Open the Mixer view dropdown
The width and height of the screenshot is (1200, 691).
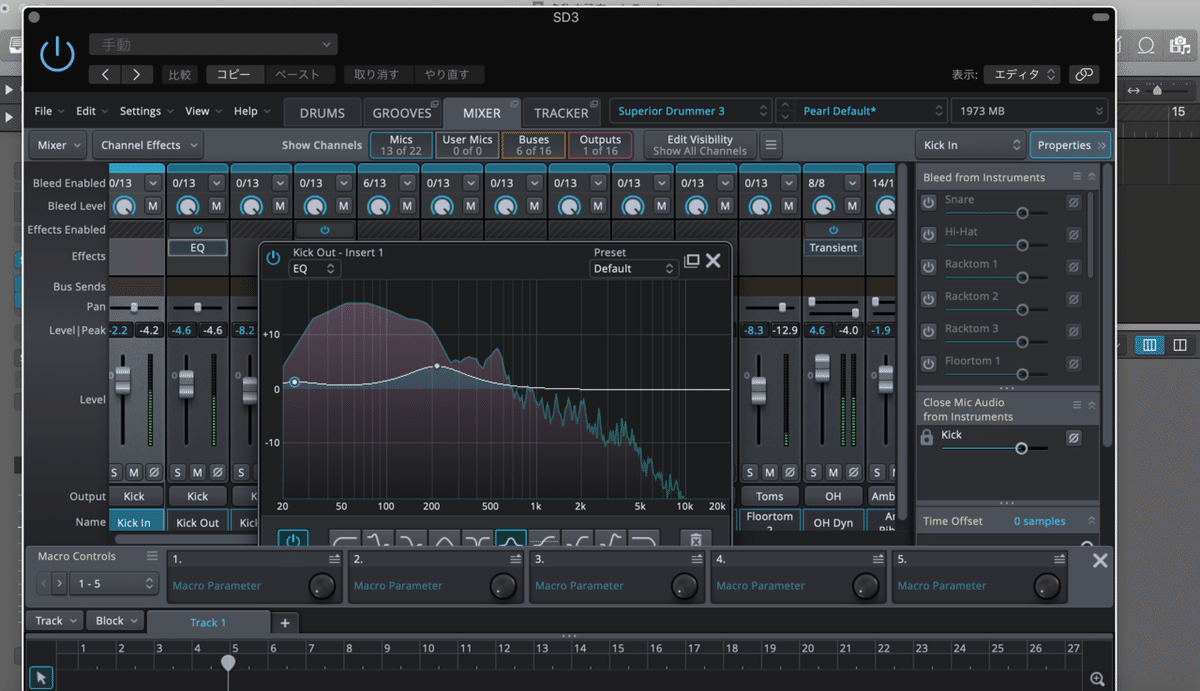(57, 145)
